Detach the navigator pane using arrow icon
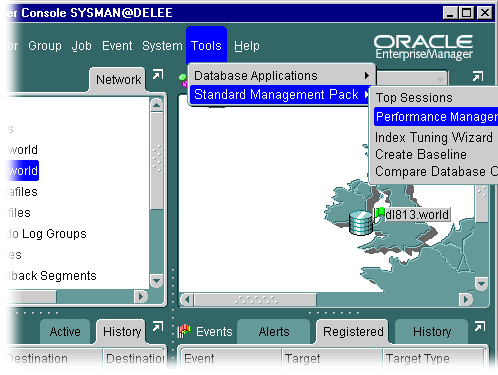The image size is (498, 375). (158, 75)
